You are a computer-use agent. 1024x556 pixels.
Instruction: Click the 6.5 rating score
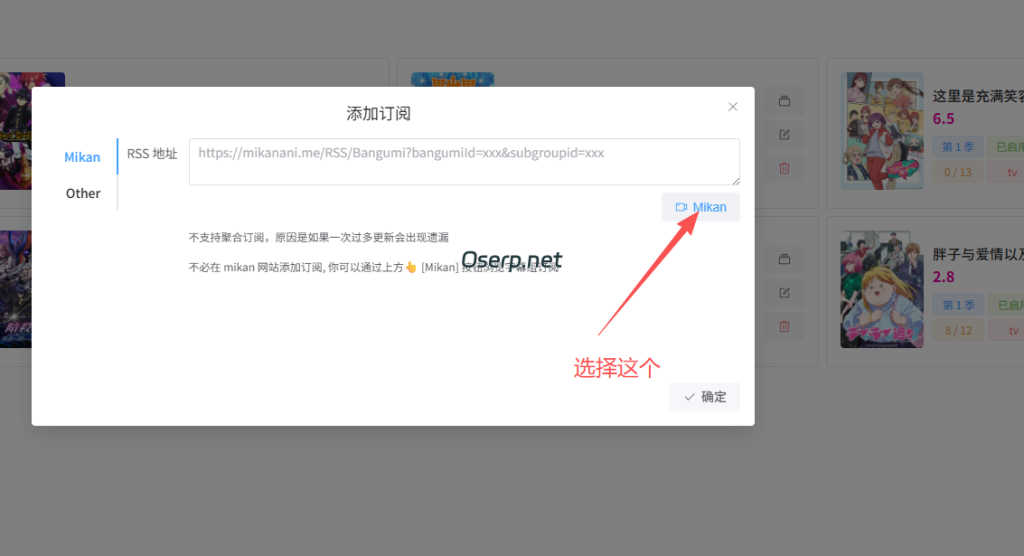pos(943,119)
